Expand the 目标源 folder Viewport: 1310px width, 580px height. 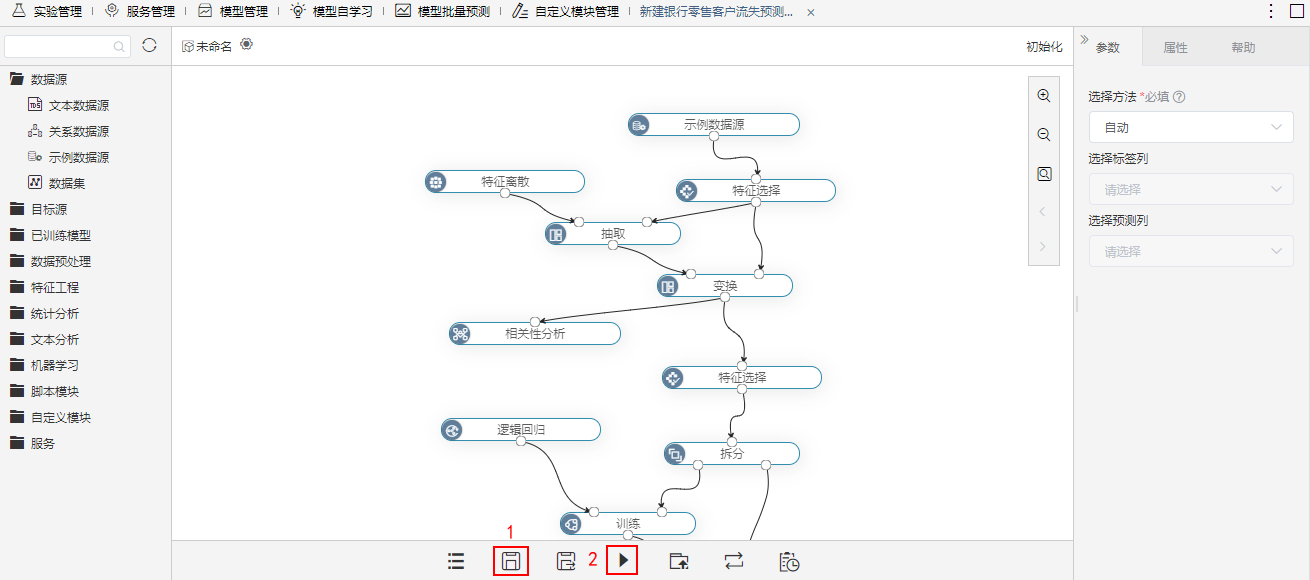click(x=38, y=209)
